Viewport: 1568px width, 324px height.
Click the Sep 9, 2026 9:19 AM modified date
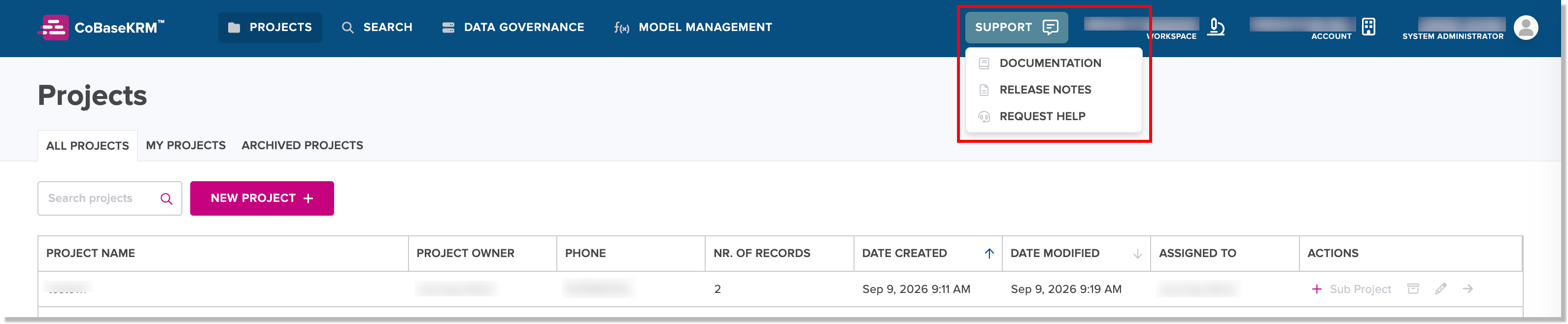tap(1066, 290)
